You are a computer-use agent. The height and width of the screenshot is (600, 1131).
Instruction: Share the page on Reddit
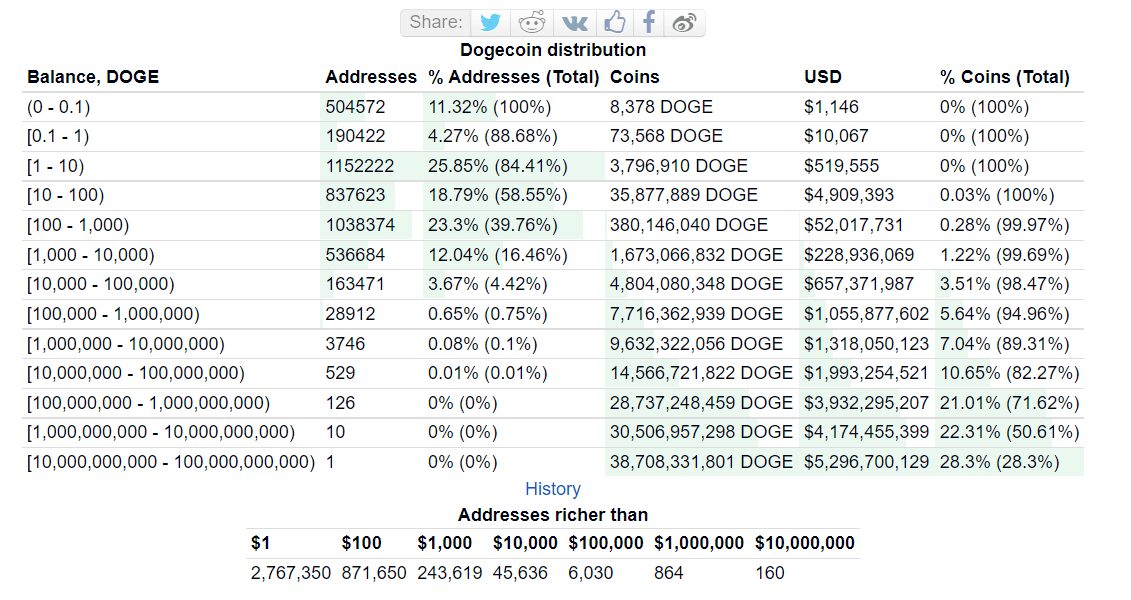(531, 22)
